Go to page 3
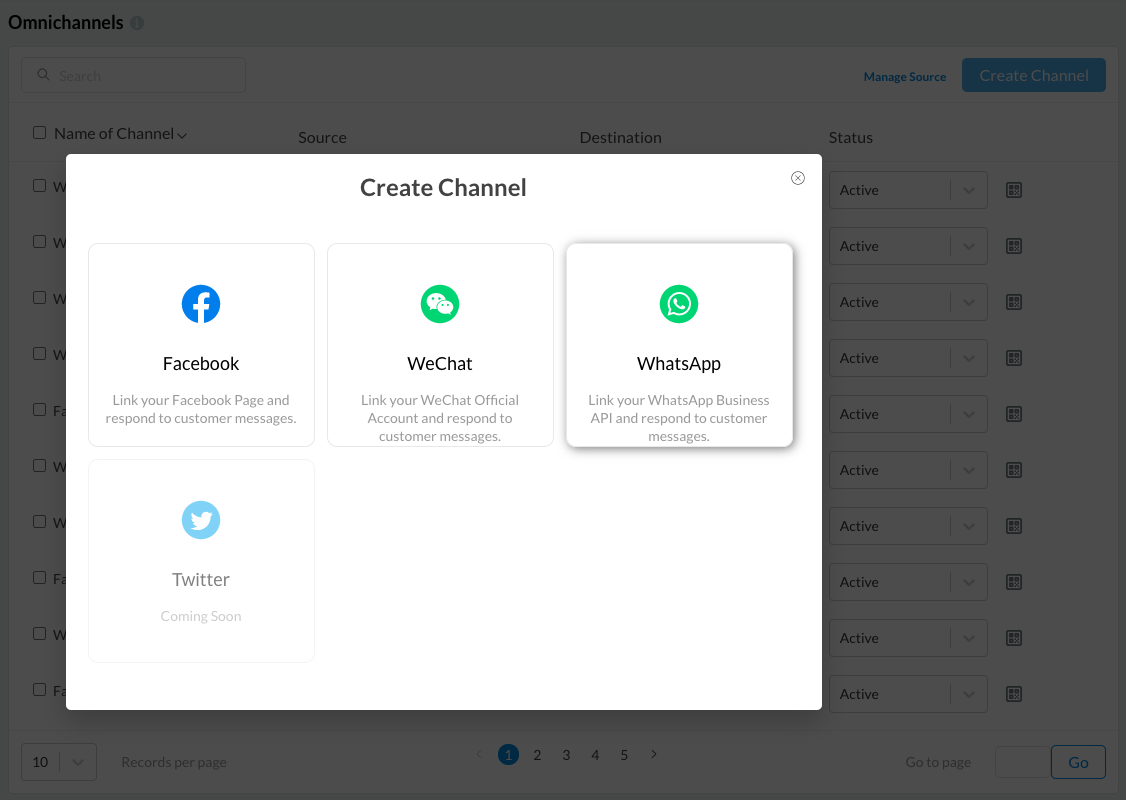The width and height of the screenshot is (1126, 800). coord(567,755)
